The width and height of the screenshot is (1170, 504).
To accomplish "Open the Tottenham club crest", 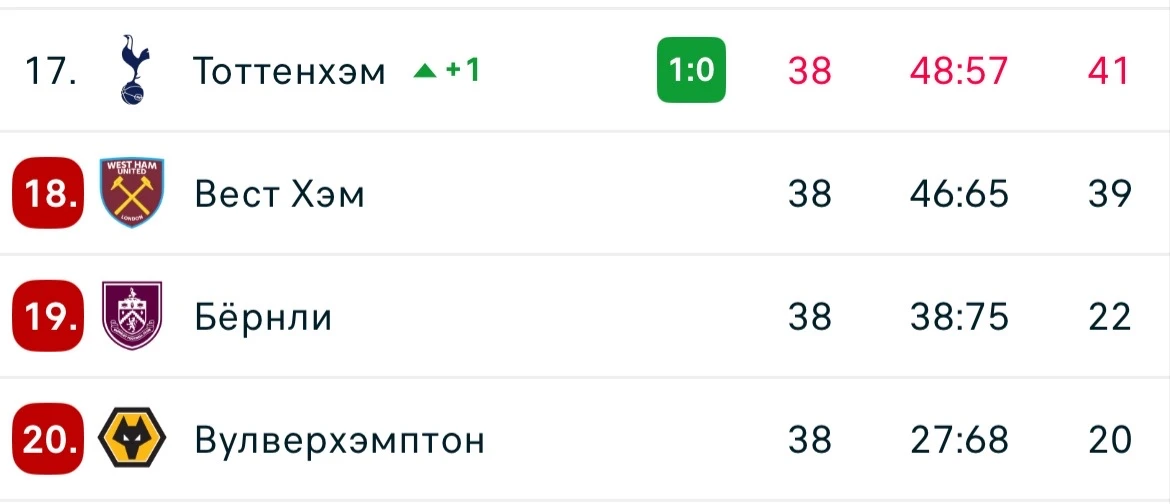I will pos(134,69).
